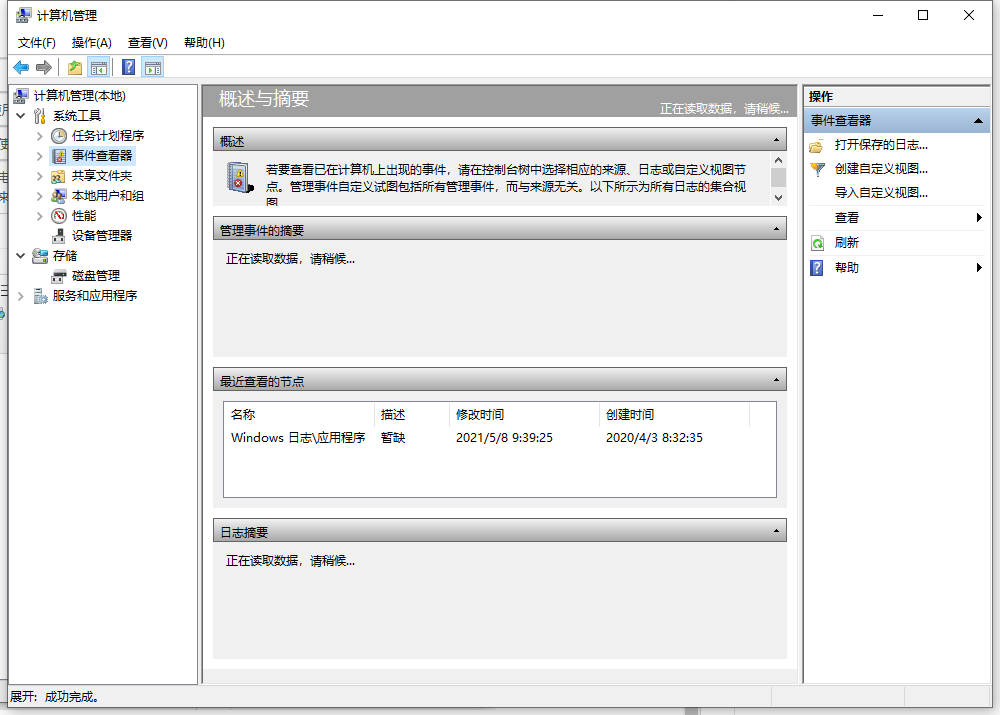Select 磁盘管理 in the tree
Screen dimensions: 1000x715
(95, 276)
